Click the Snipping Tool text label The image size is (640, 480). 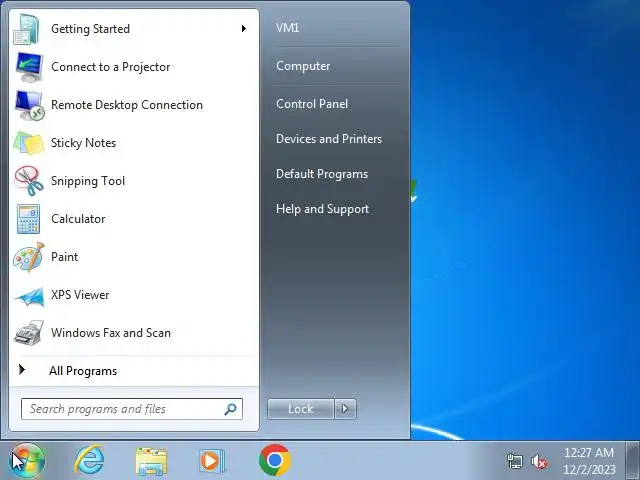[88, 181]
